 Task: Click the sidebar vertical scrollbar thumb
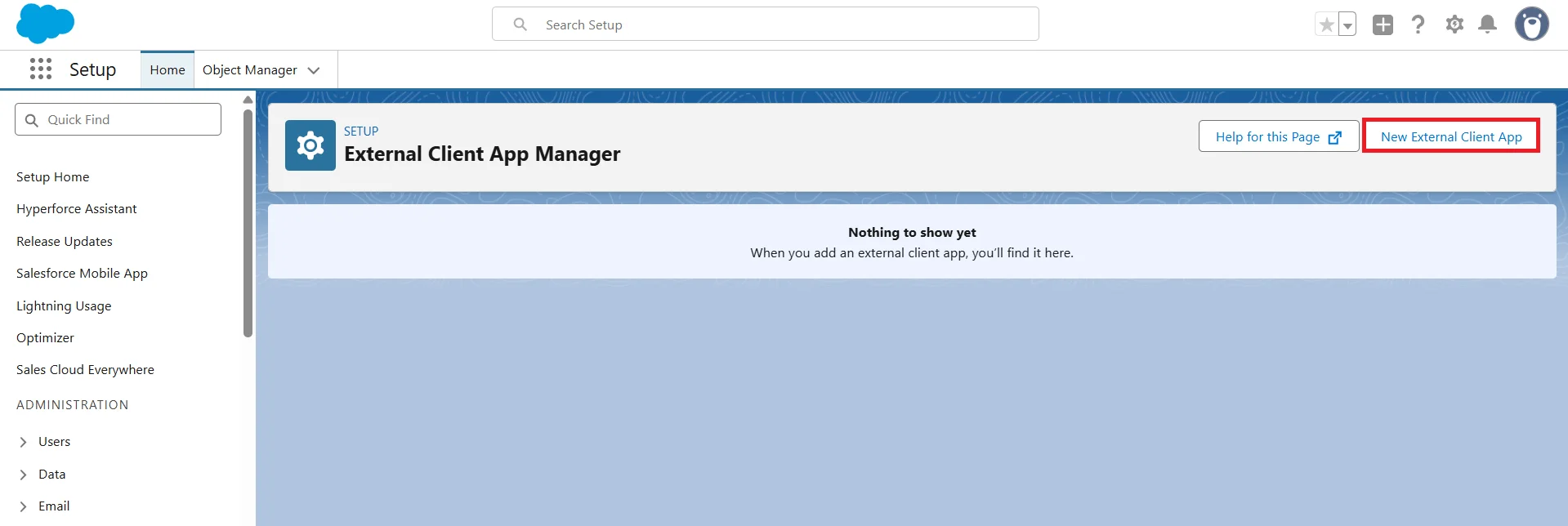(x=248, y=223)
